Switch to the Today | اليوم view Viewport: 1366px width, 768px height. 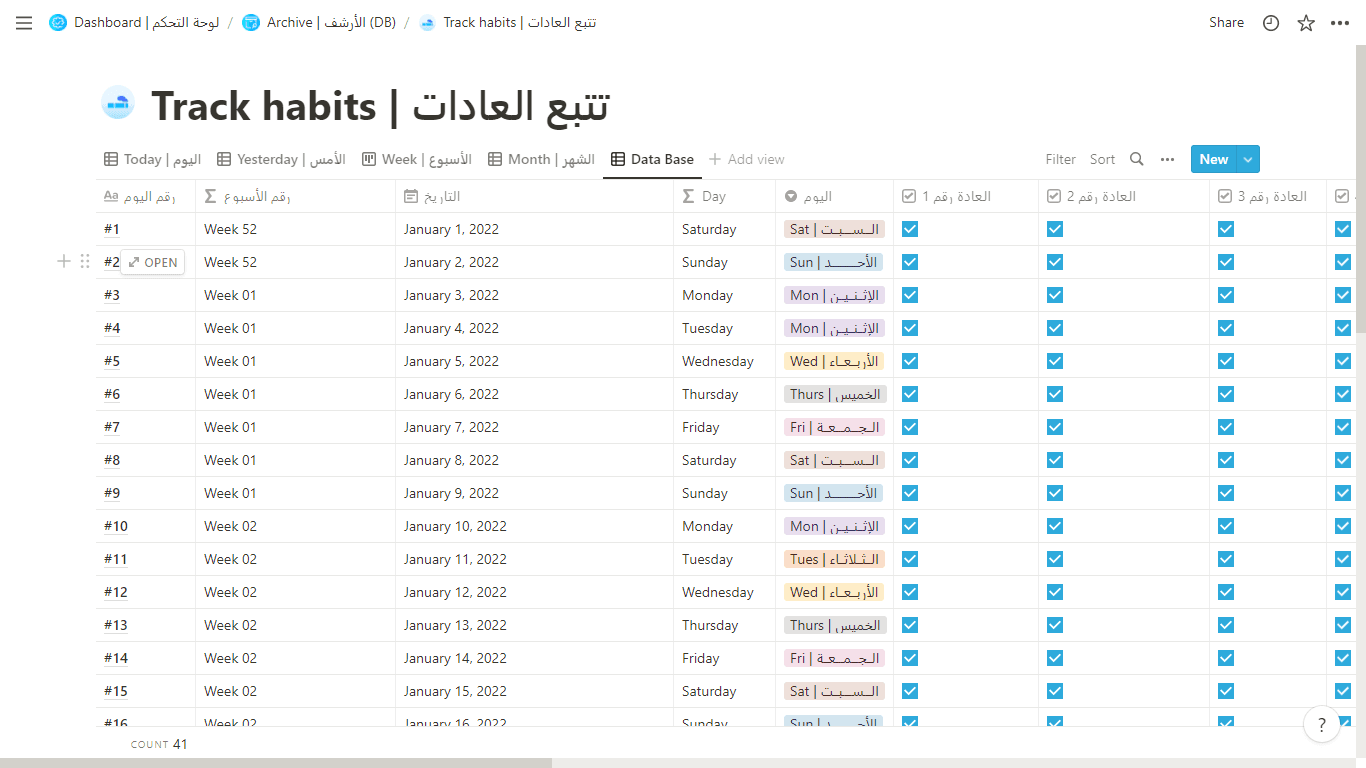151,158
